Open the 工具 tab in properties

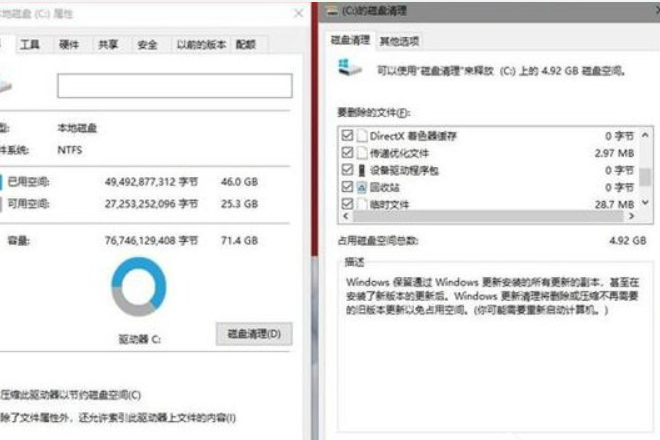pos(31,45)
